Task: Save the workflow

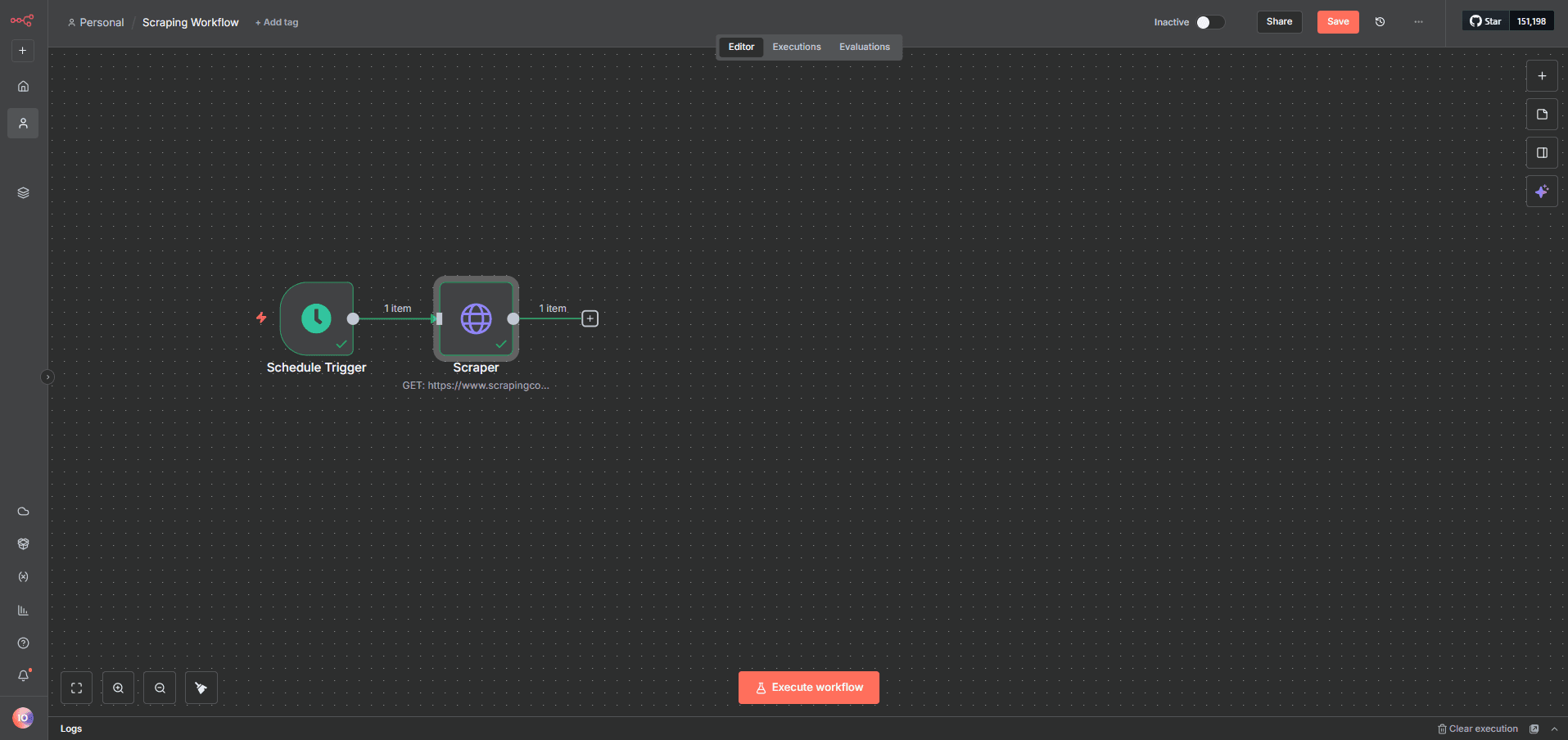Action: click(x=1338, y=22)
